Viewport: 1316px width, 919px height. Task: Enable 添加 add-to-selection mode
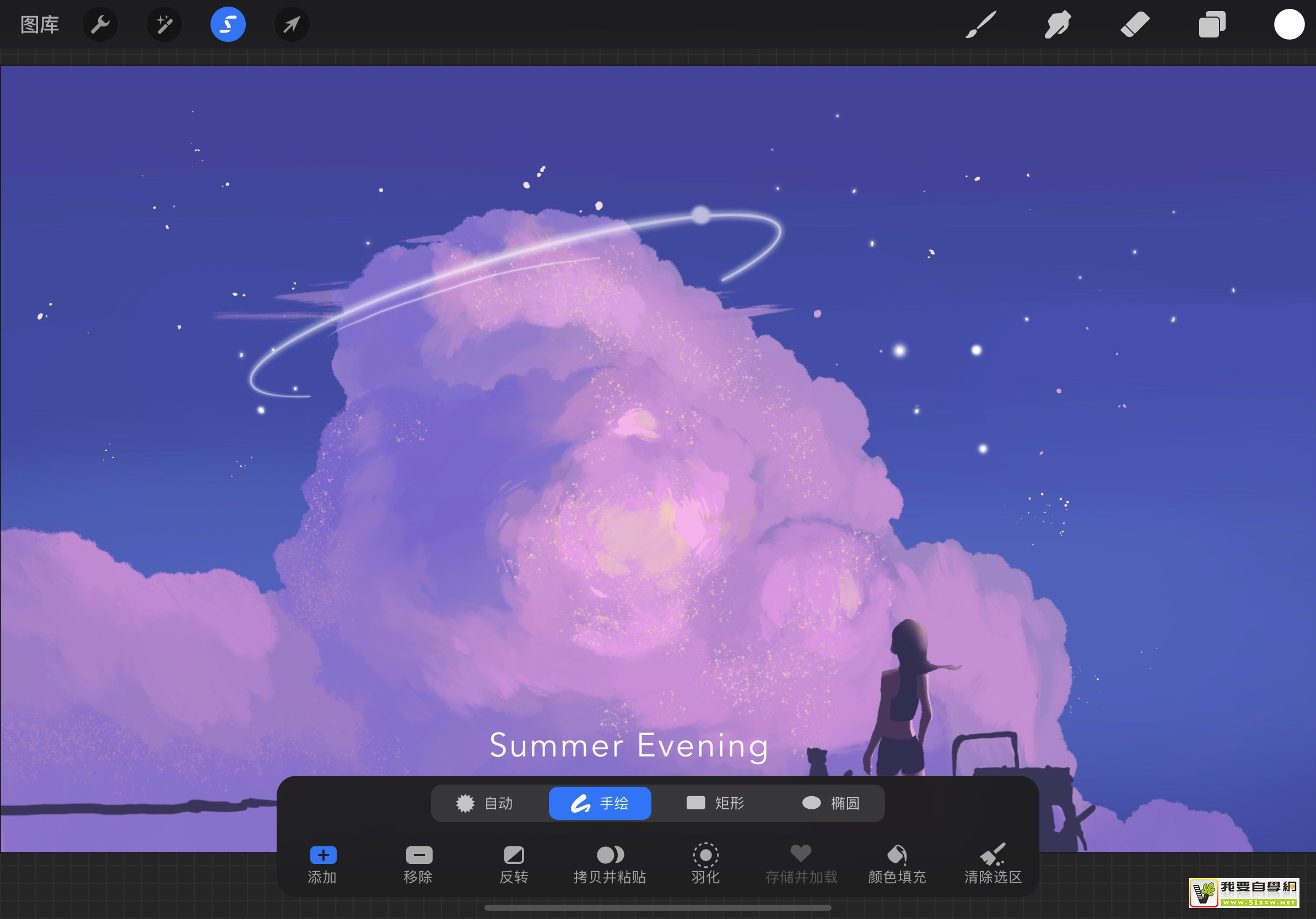pos(323,864)
